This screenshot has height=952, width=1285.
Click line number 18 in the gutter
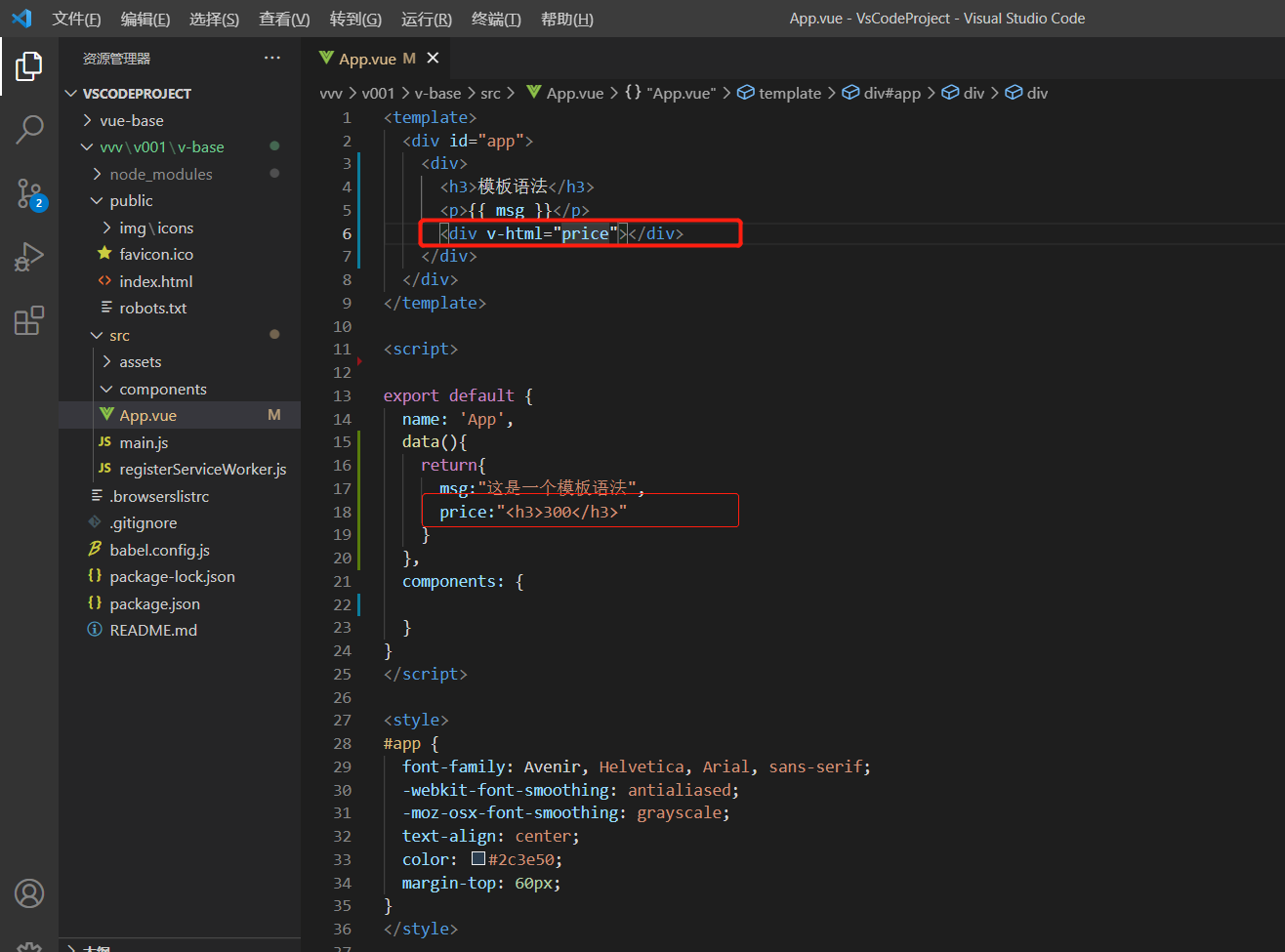pyautogui.click(x=342, y=512)
